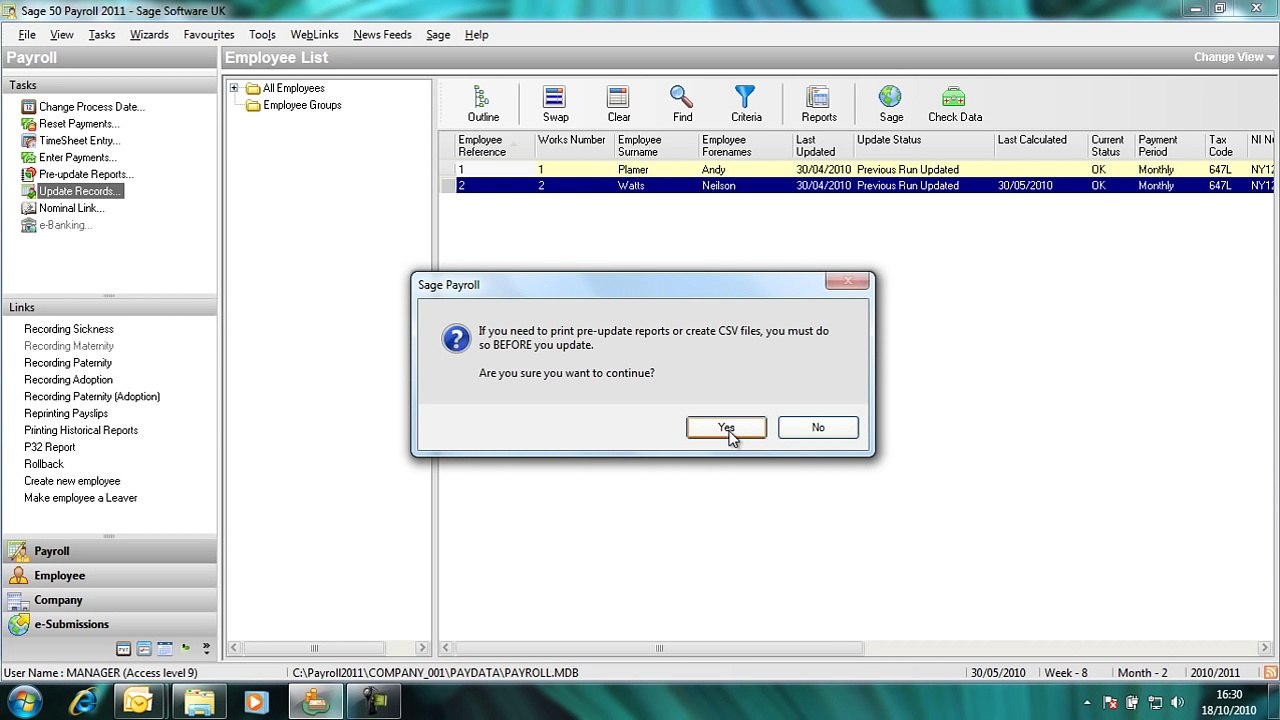This screenshot has width=1280, height=720.
Task: Open Windows Media Player taskbar icon
Action: pos(255,702)
